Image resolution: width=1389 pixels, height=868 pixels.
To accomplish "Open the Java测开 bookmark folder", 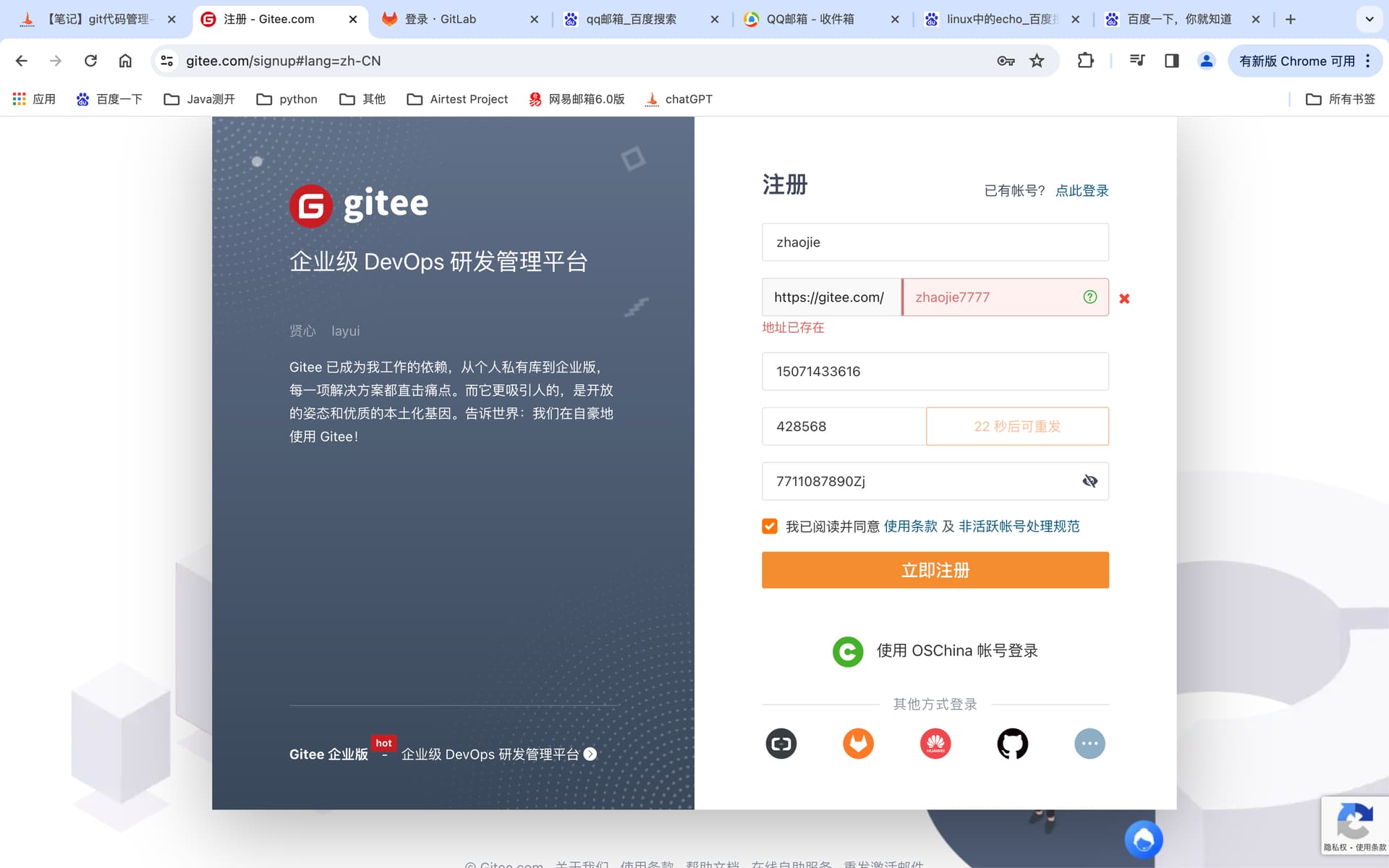I will (x=199, y=99).
